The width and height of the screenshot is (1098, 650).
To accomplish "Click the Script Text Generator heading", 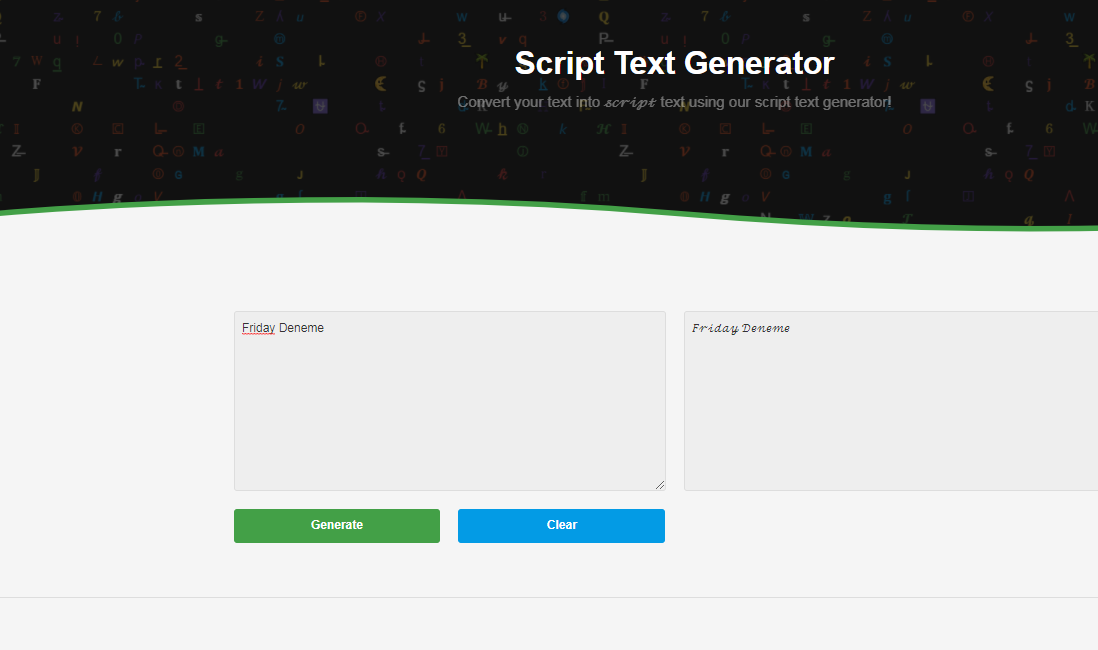I will coord(674,63).
